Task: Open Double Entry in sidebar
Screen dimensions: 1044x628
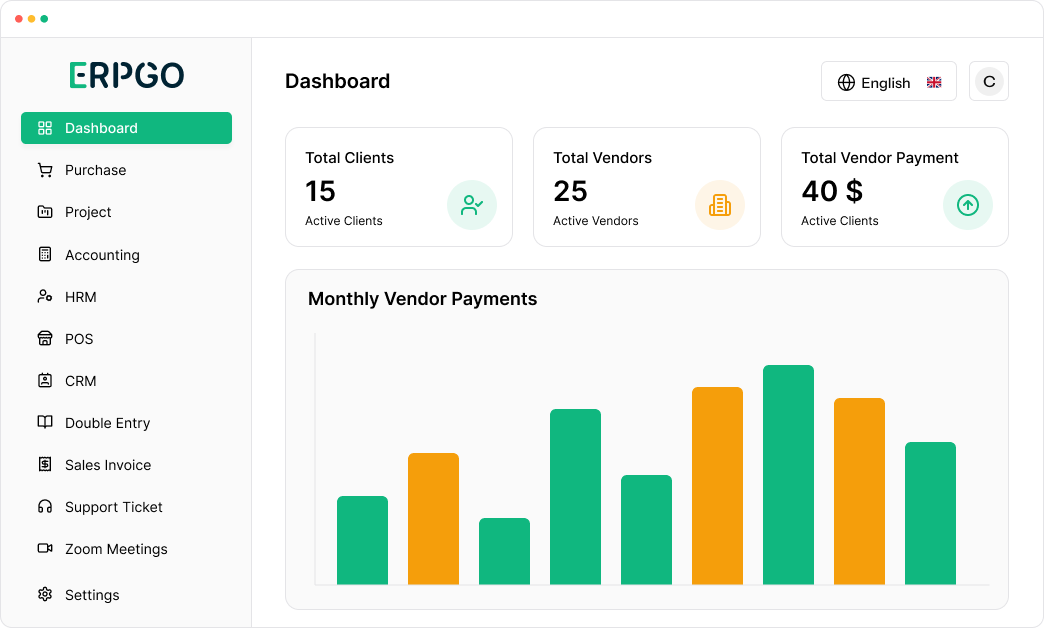Action: coord(127,422)
